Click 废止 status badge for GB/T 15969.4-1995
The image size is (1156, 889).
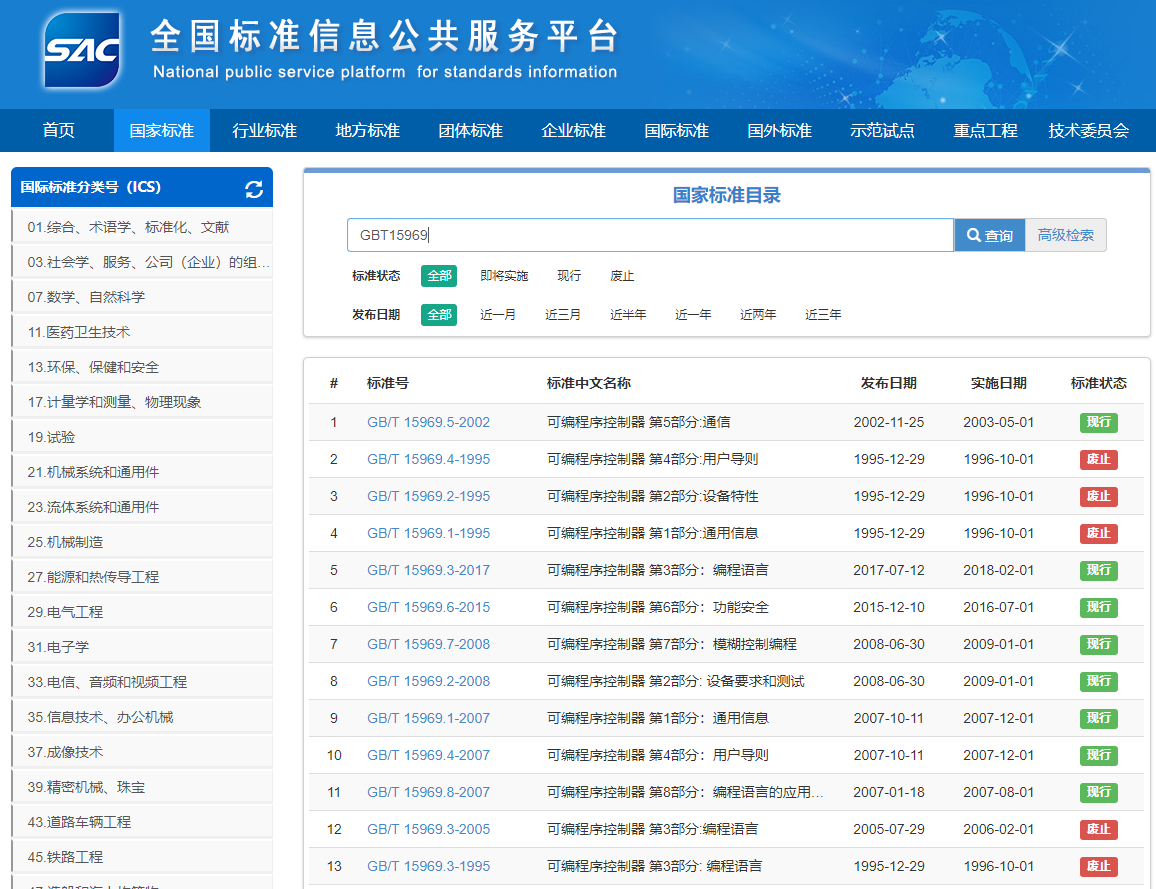(1098, 459)
